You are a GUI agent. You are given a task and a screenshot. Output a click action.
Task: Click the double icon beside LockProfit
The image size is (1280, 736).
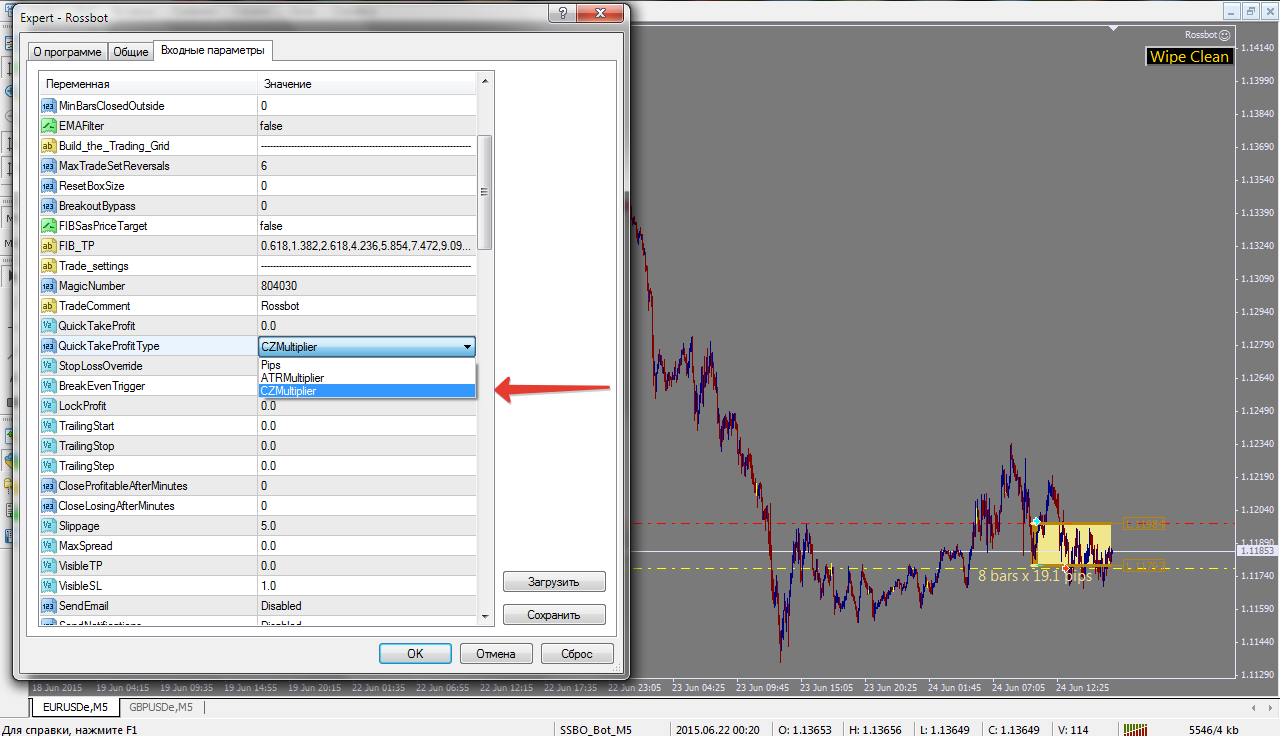pos(48,406)
